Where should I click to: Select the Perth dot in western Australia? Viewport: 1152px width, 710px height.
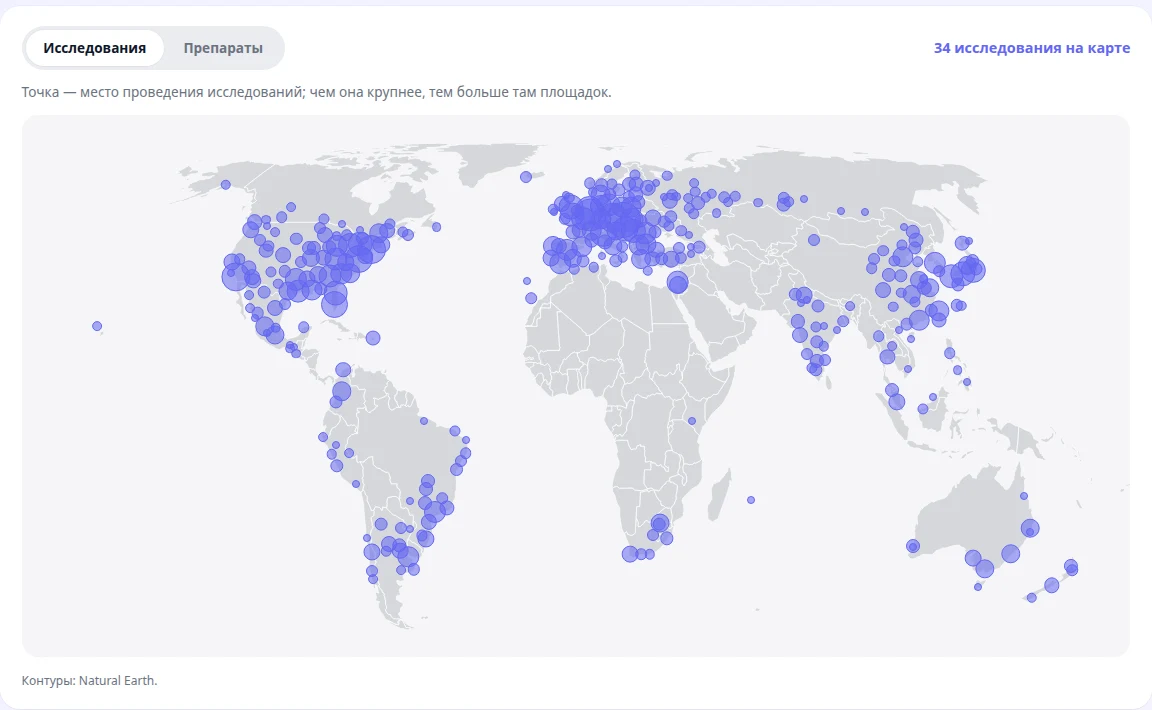pos(912,546)
